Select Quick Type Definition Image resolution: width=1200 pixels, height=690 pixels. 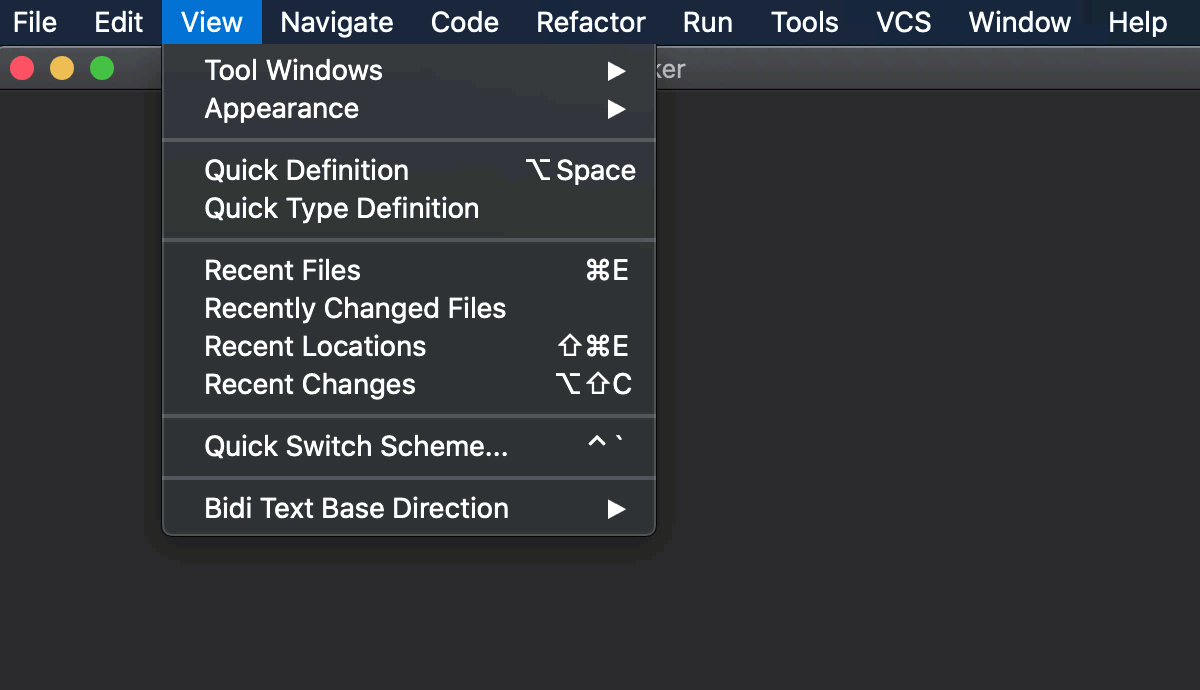pyautogui.click(x=342, y=208)
